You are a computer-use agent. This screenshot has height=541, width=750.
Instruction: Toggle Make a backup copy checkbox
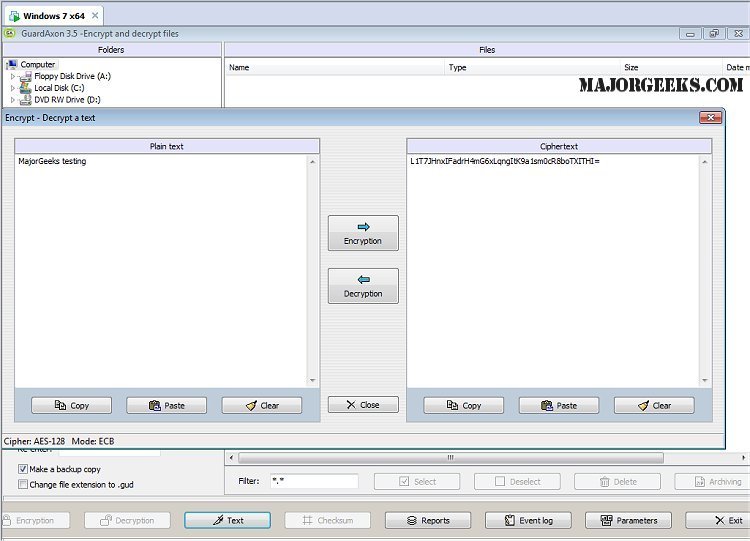coord(22,469)
